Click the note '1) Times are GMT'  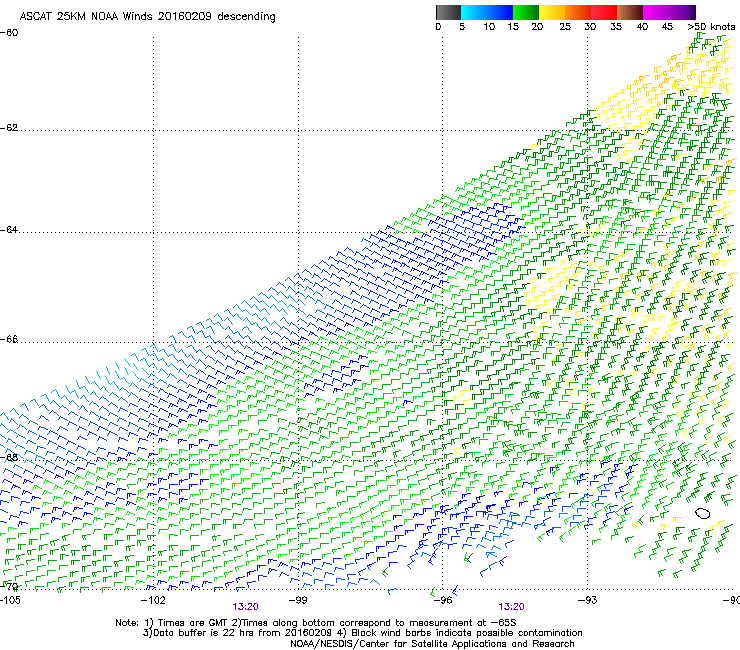click(186, 623)
